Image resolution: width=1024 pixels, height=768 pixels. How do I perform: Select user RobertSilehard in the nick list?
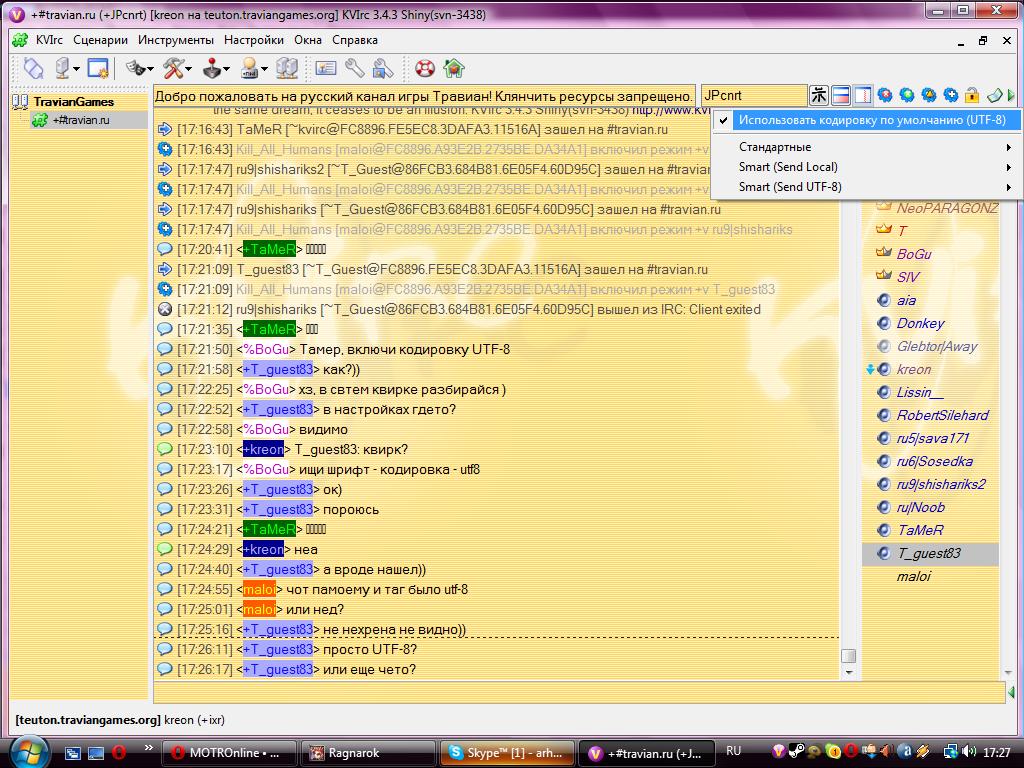point(942,415)
